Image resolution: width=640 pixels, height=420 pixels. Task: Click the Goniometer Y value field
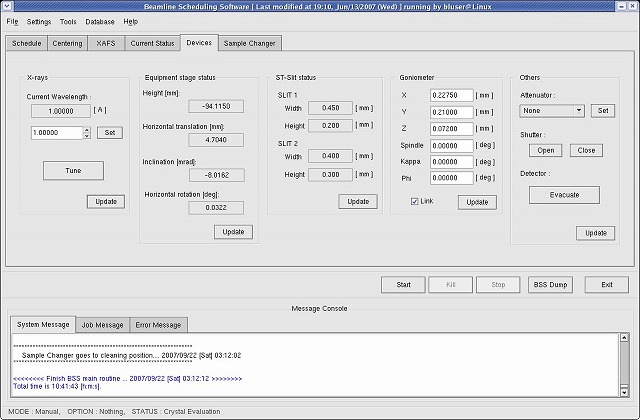[451, 112]
